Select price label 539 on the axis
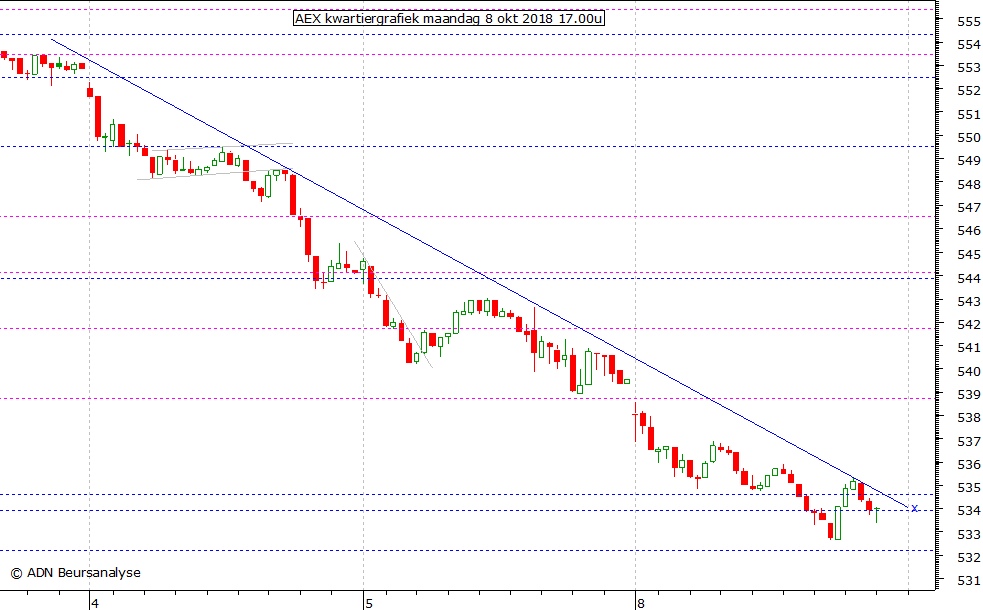The width and height of the screenshot is (983, 610). point(969,394)
